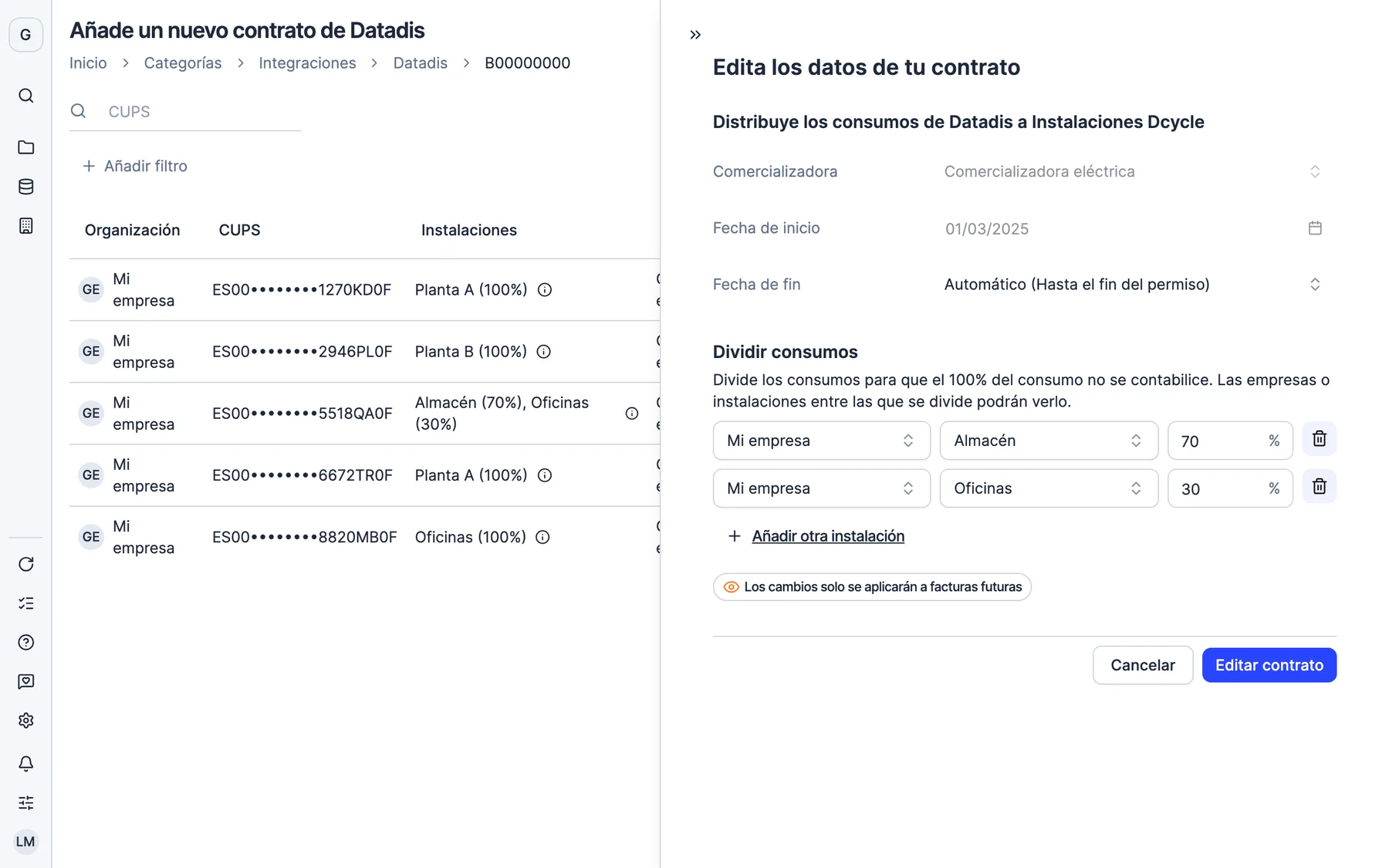
Task: Focus the CUPS search field
Action: tap(185, 111)
